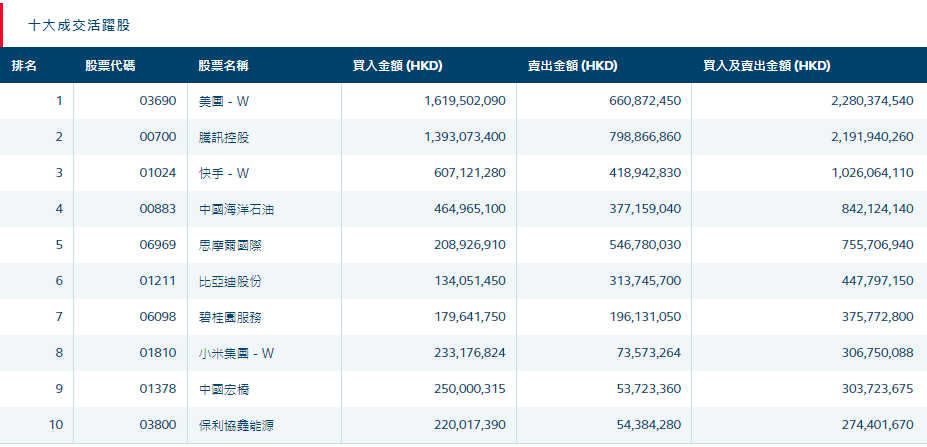Click the 騰訊控股 stock name
This screenshot has height=447, width=927.
(x=223, y=137)
